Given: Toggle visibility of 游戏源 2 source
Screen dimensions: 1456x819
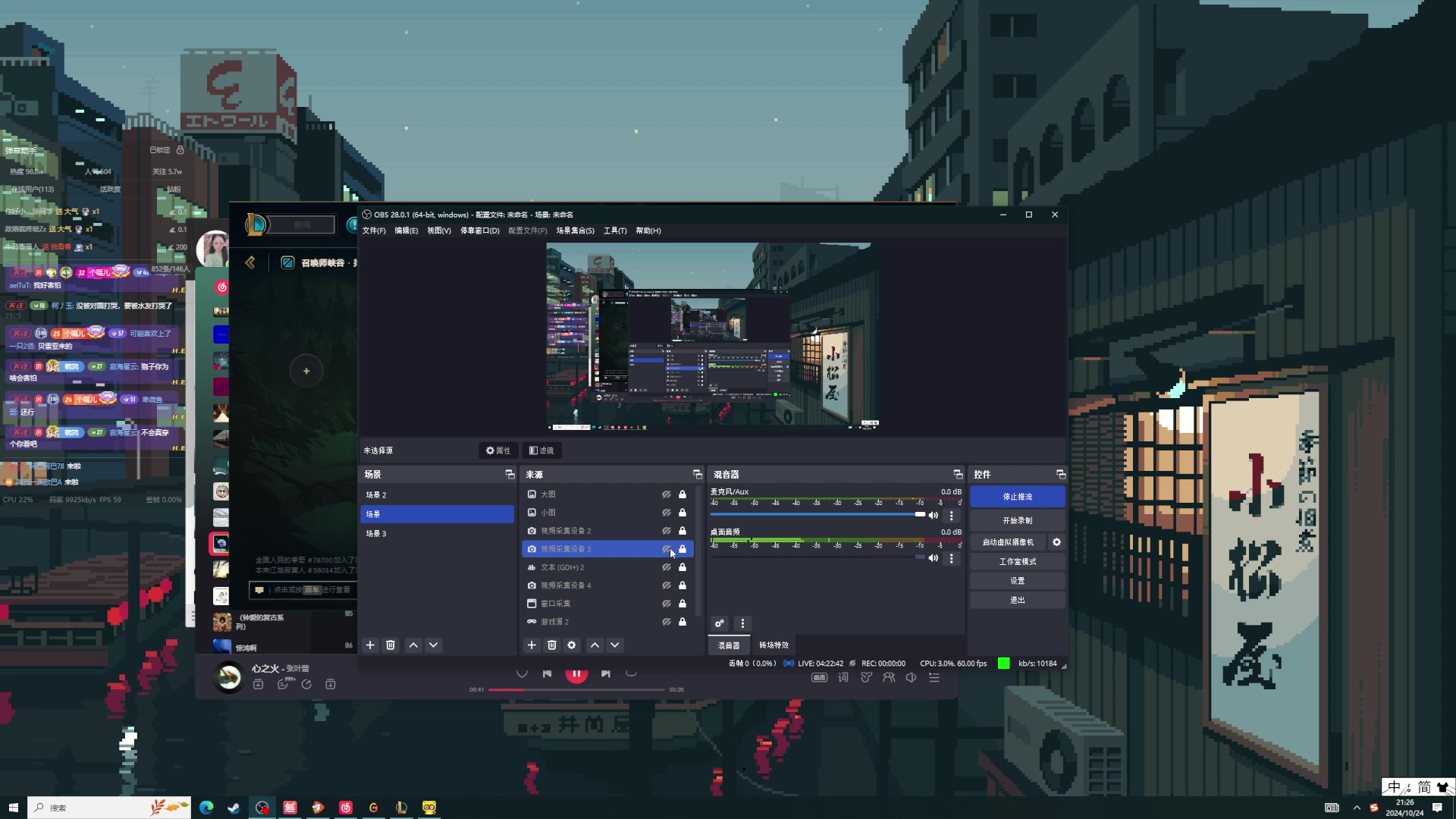Looking at the screenshot, I should pos(666,622).
